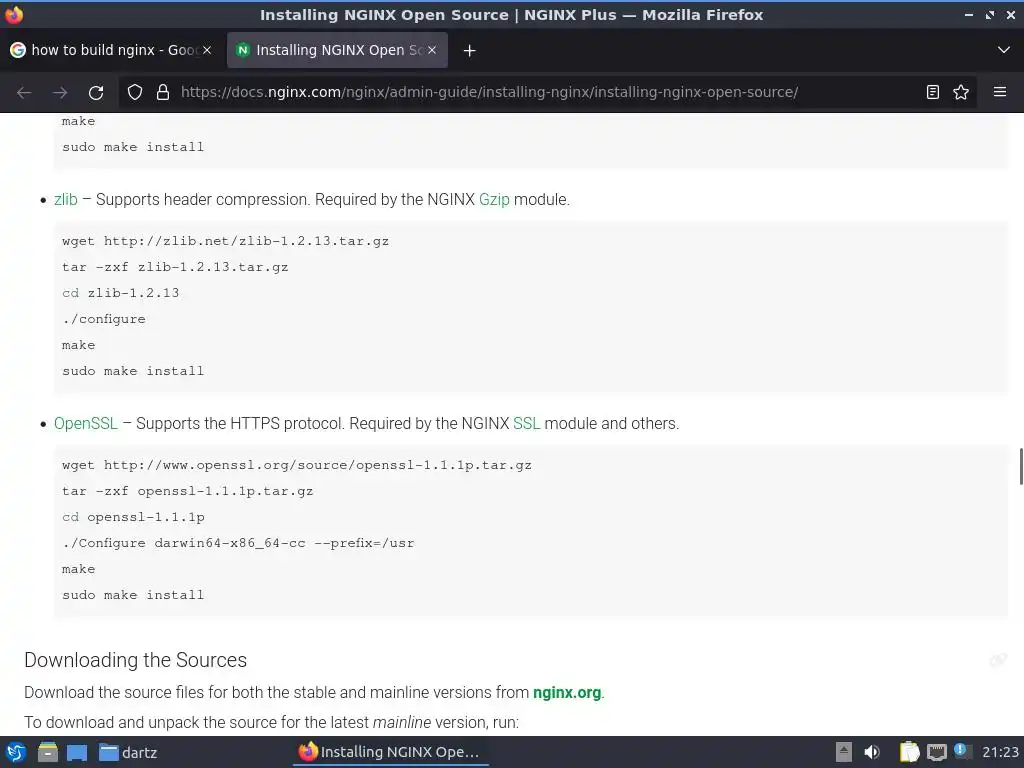
Task: Open the file manager taskbar icon
Action: [x=48, y=752]
